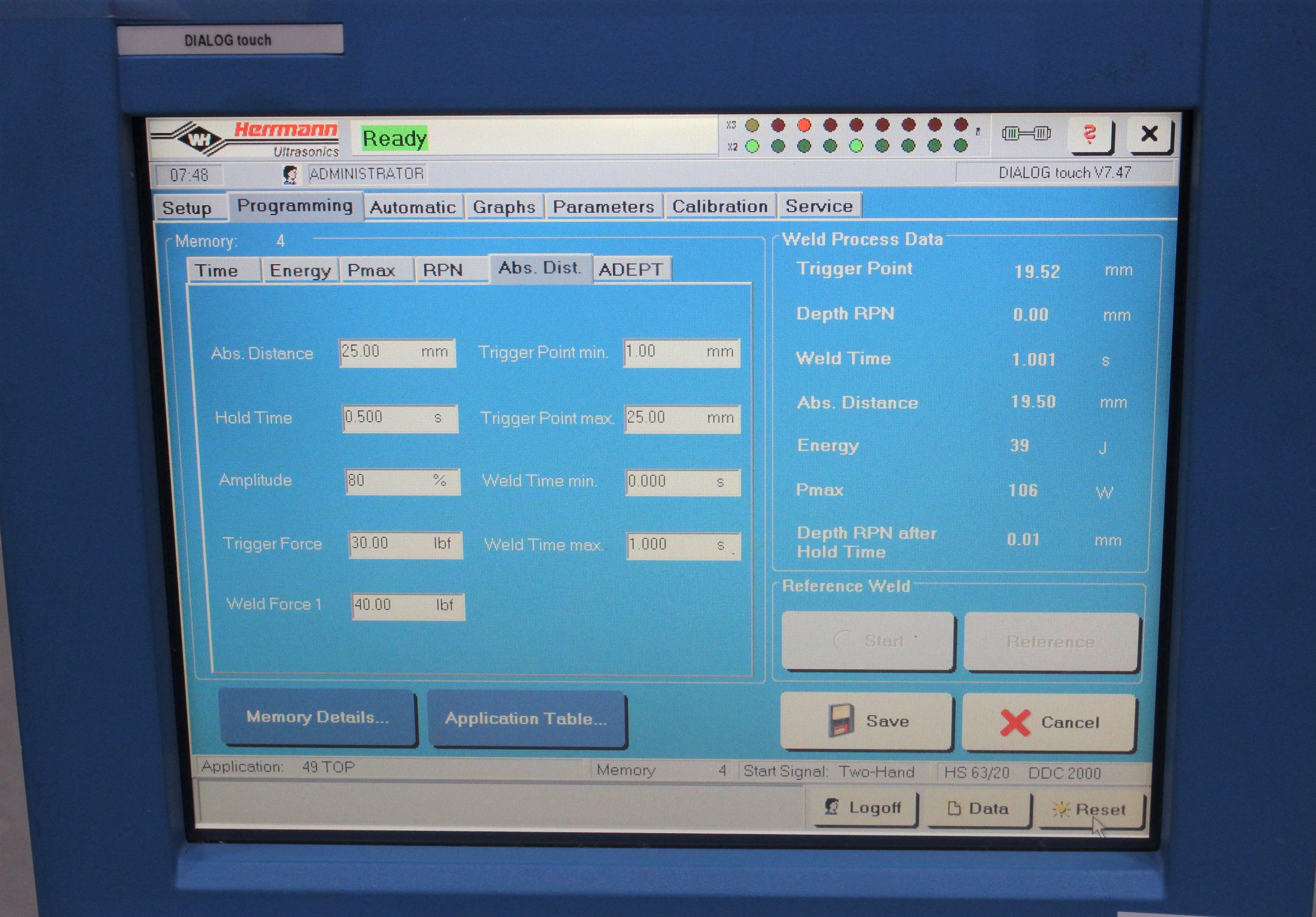
Task: Edit the Weld Time min. 0.000 s field
Action: tap(683, 481)
